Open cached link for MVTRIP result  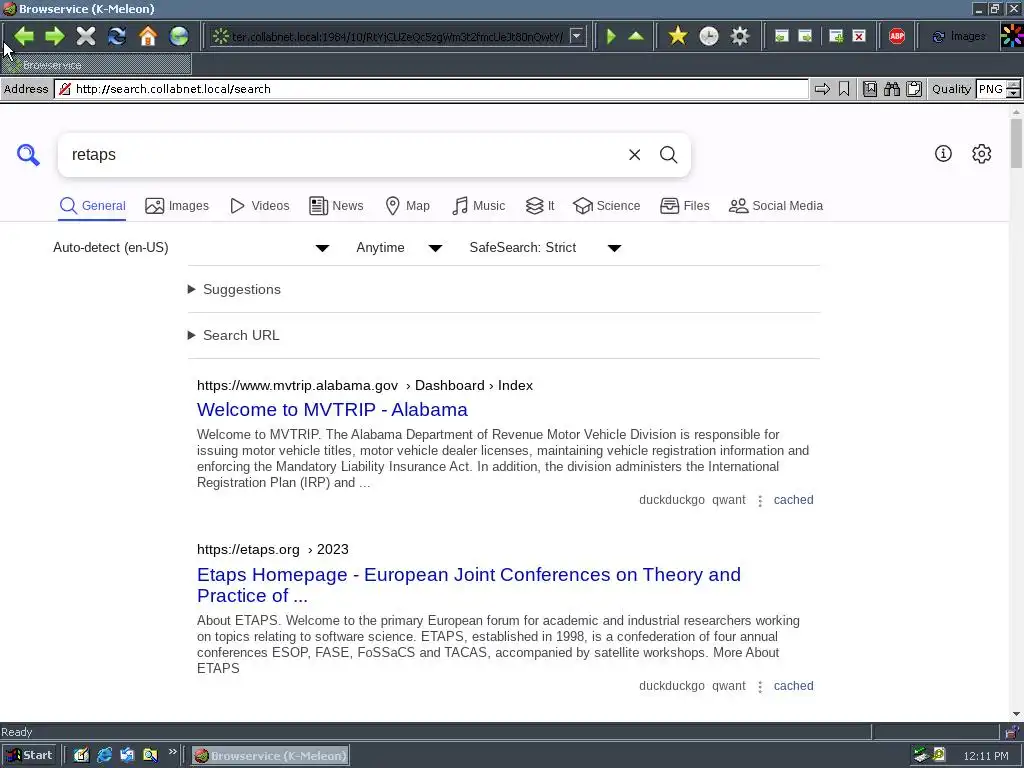[x=793, y=500]
